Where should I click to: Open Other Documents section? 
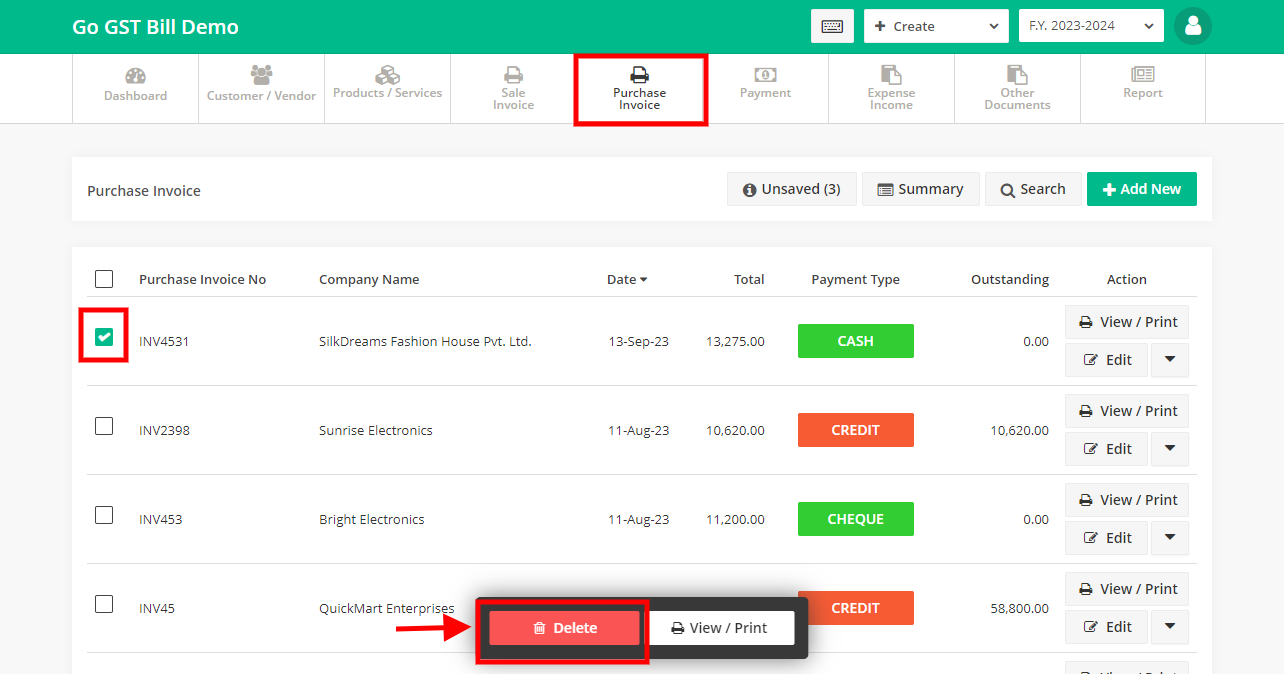1017,88
